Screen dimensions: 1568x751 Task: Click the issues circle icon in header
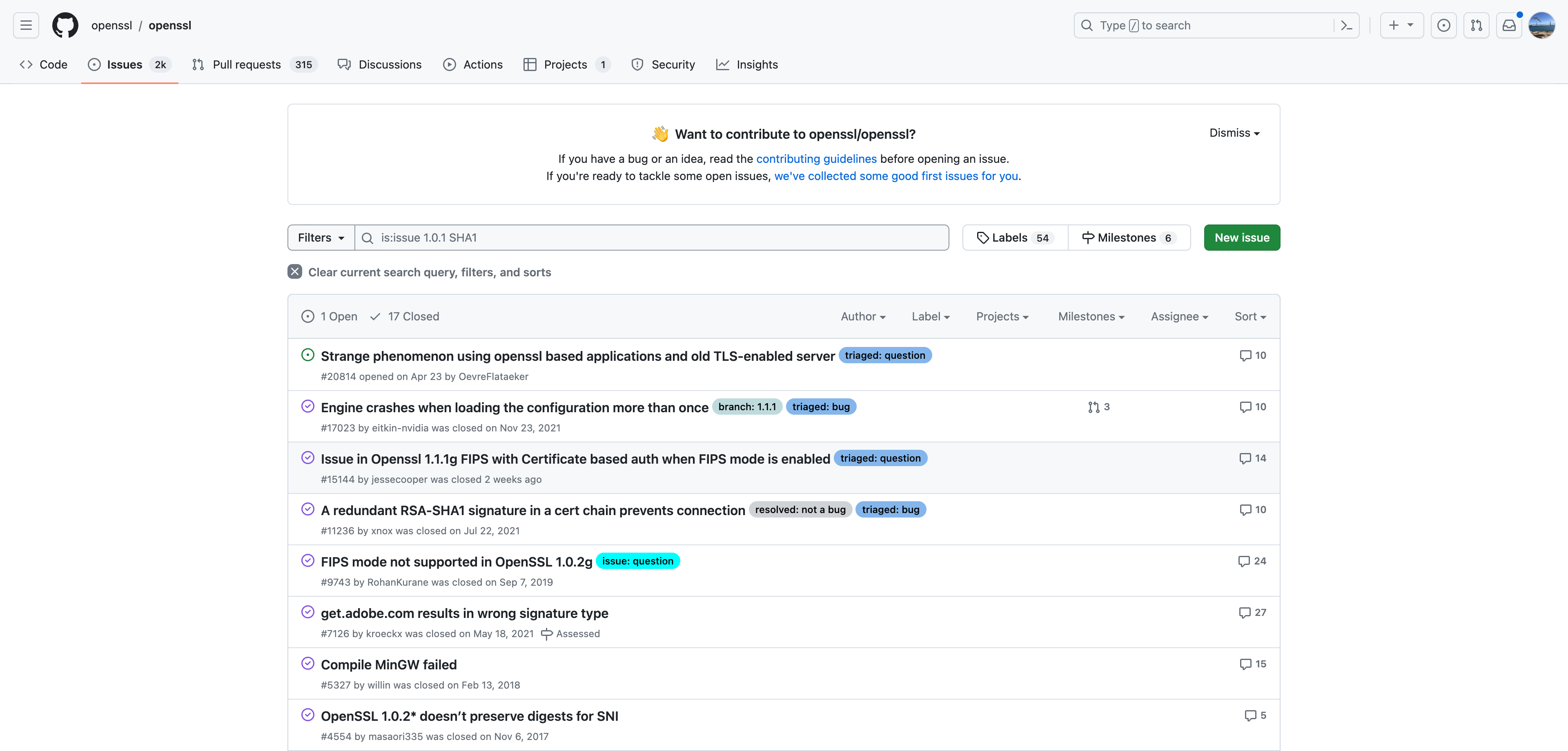1443,25
